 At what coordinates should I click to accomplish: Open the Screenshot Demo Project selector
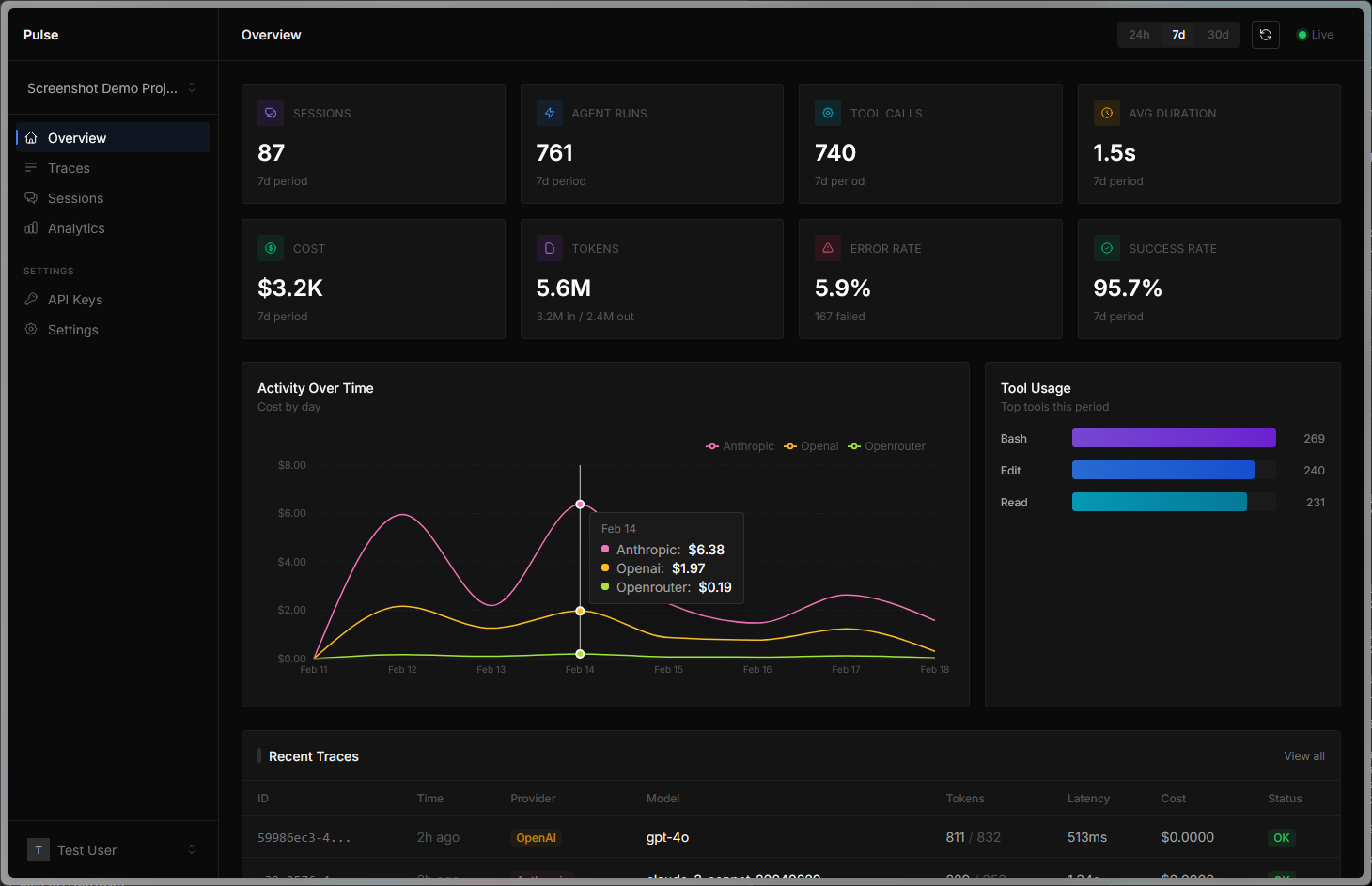click(110, 87)
